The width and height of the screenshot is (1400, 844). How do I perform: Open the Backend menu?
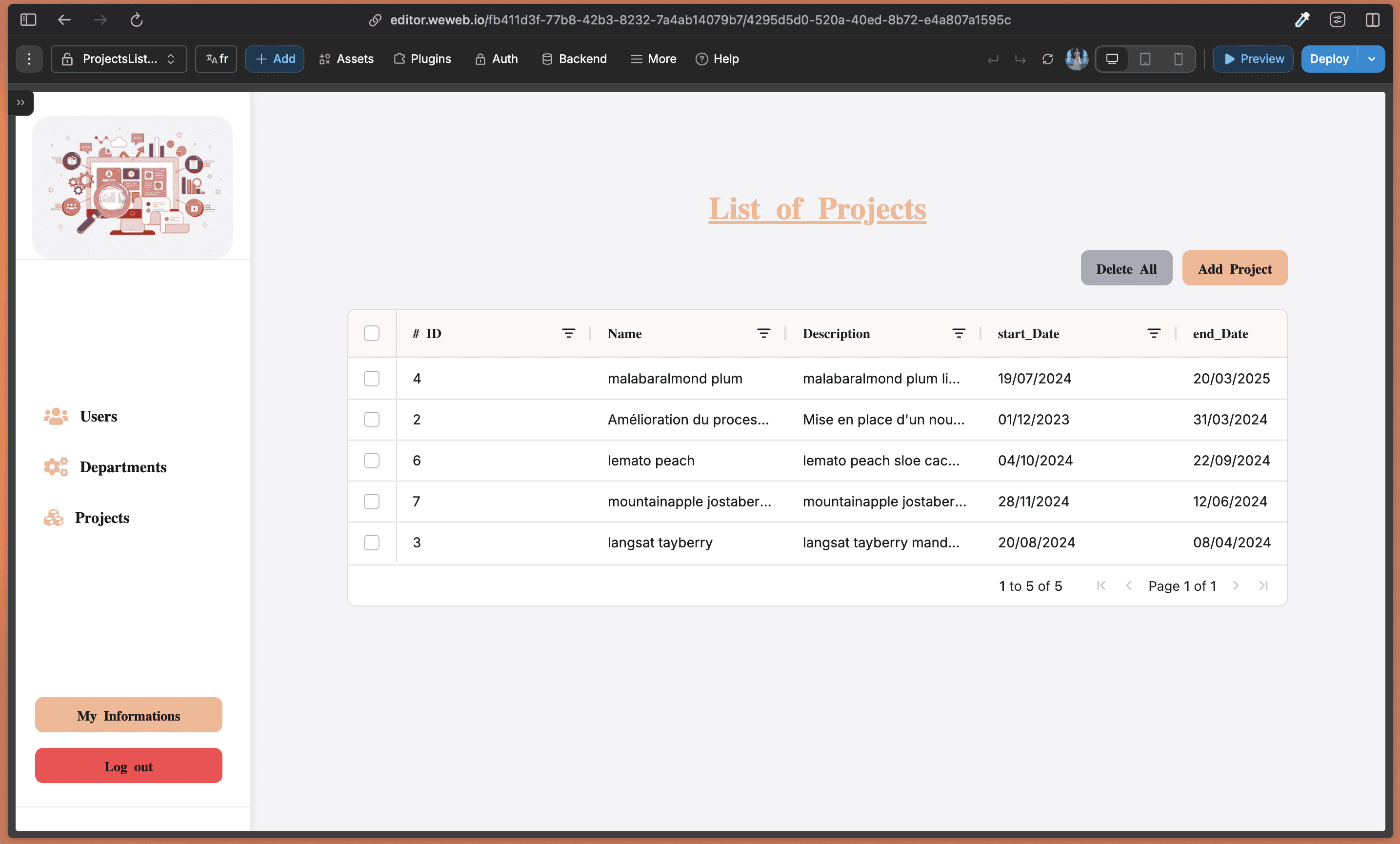click(x=574, y=59)
